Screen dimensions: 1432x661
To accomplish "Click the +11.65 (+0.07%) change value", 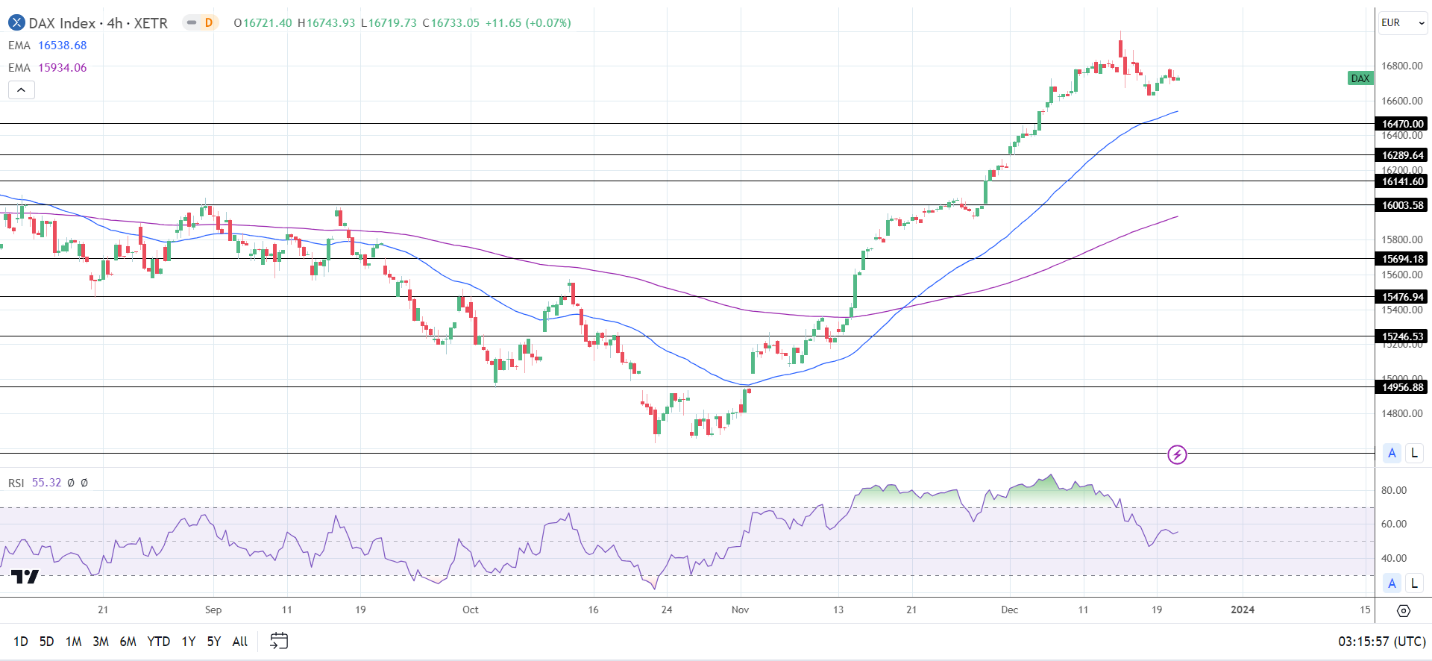I will point(528,22).
